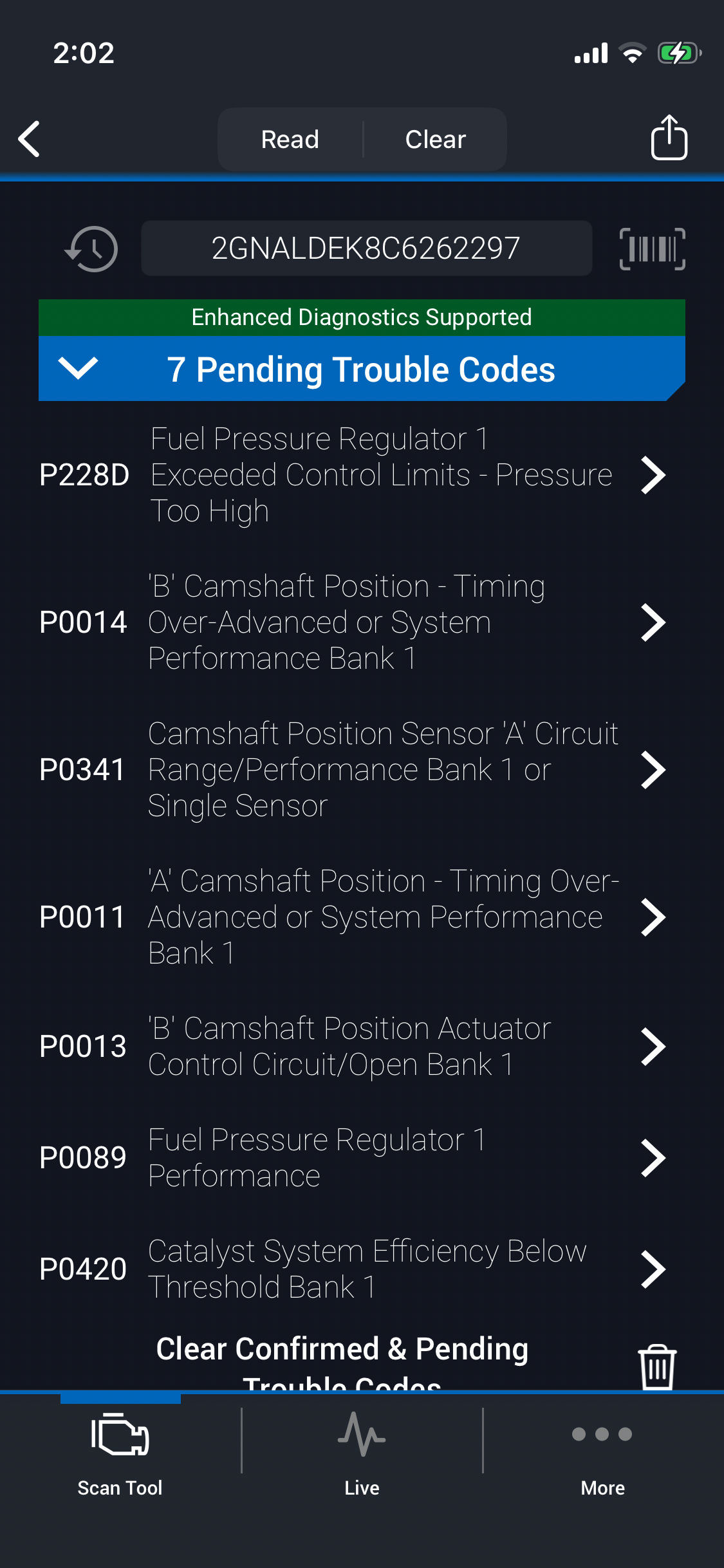Tap the back arrow icon
This screenshot has height=1568, width=724.
30,138
